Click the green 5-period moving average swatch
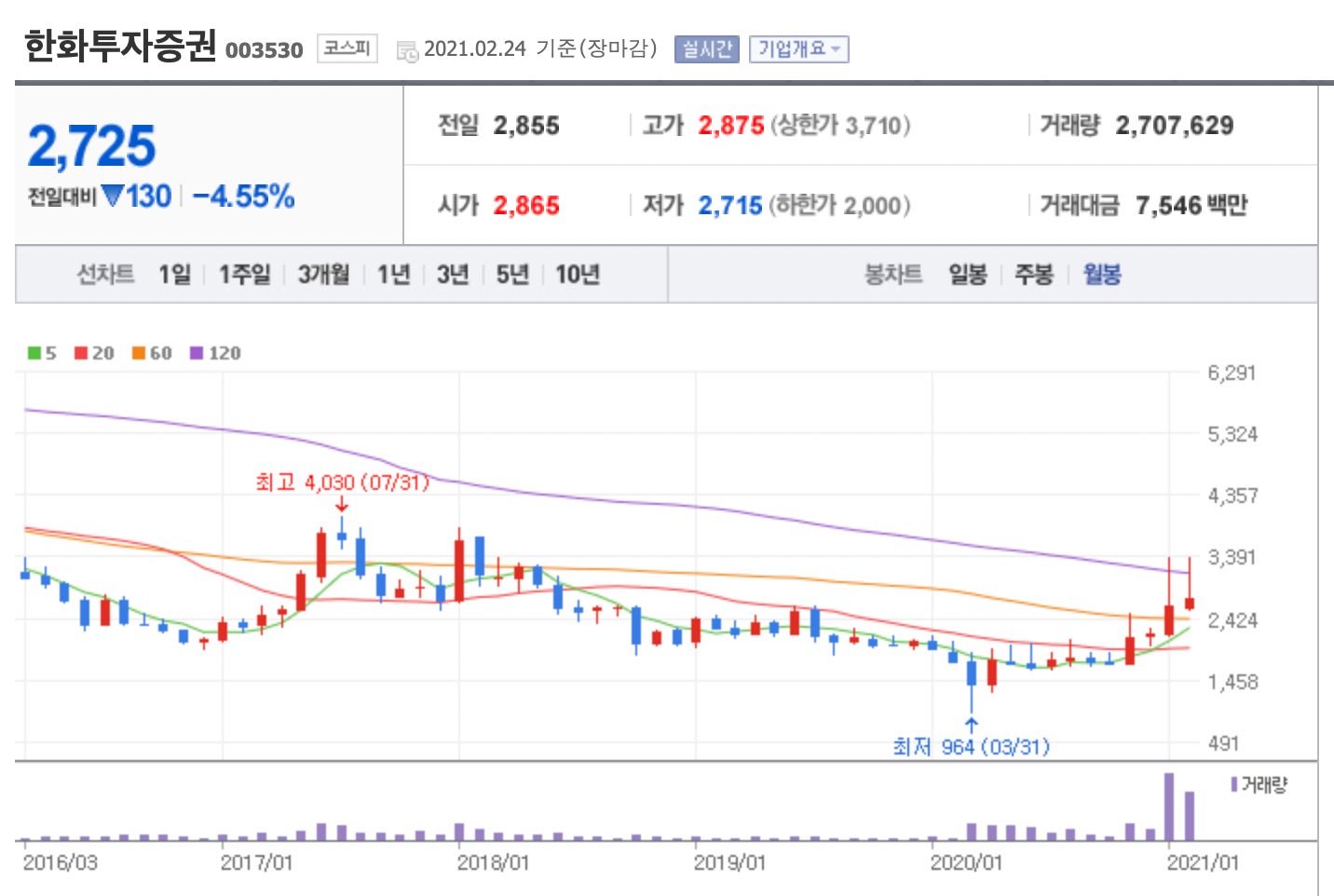Viewport: 1334px width, 896px height. 34,353
